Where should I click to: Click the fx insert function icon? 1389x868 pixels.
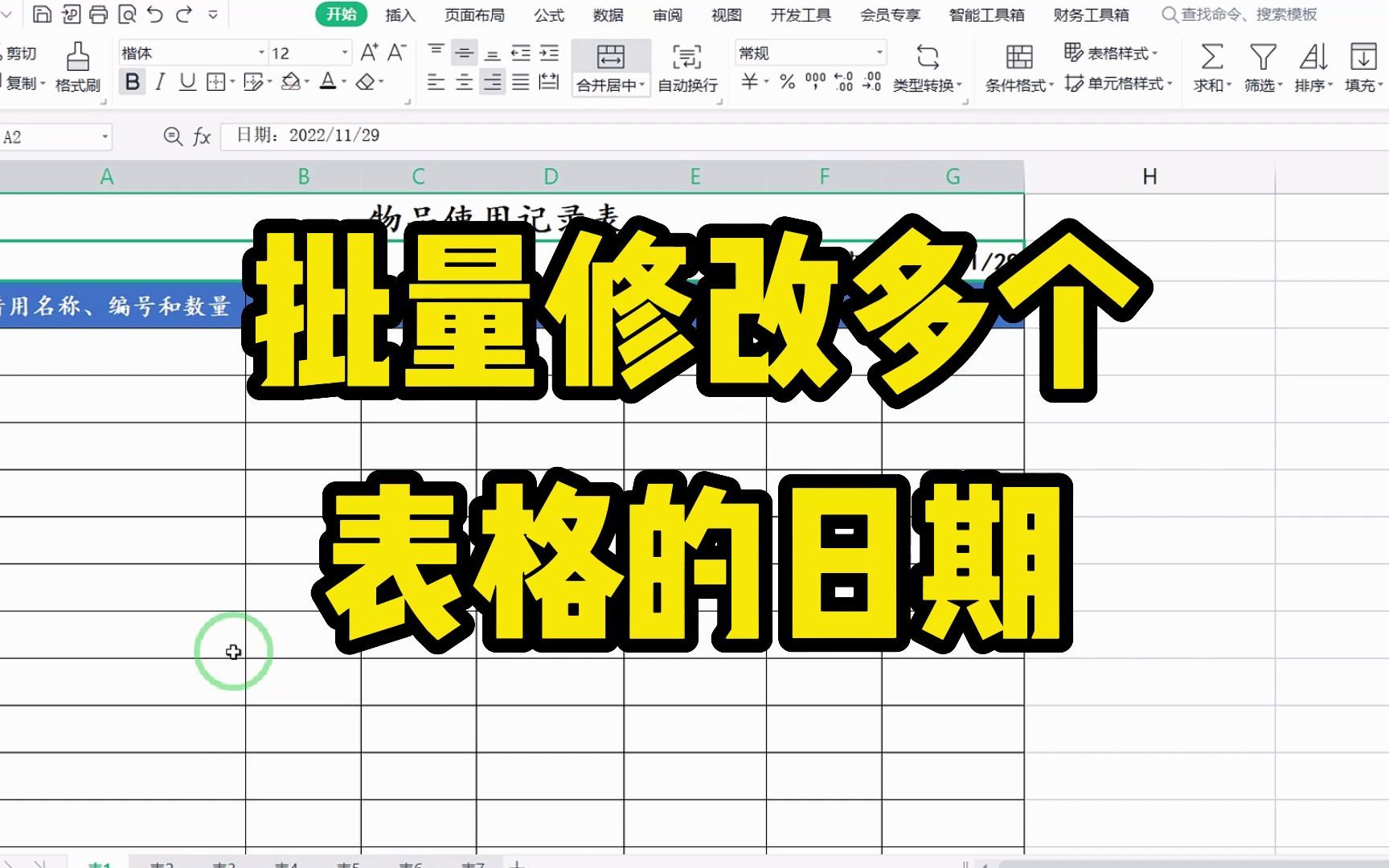tap(202, 137)
